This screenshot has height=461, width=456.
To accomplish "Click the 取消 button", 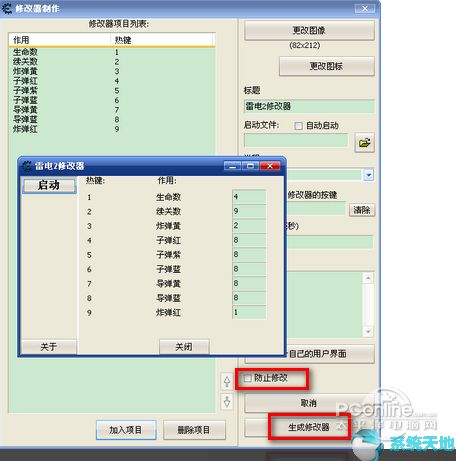I will click(x=309, y=403).
